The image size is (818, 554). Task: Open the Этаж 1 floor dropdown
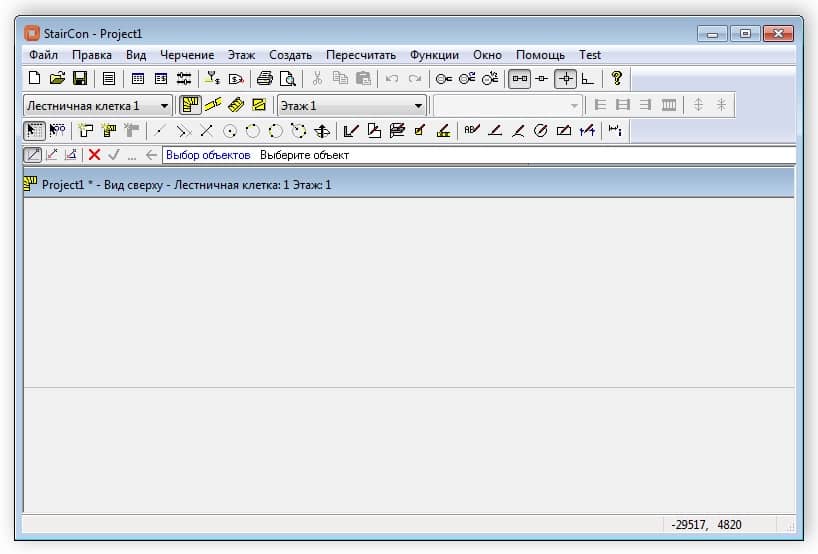(x=418, y=105)
